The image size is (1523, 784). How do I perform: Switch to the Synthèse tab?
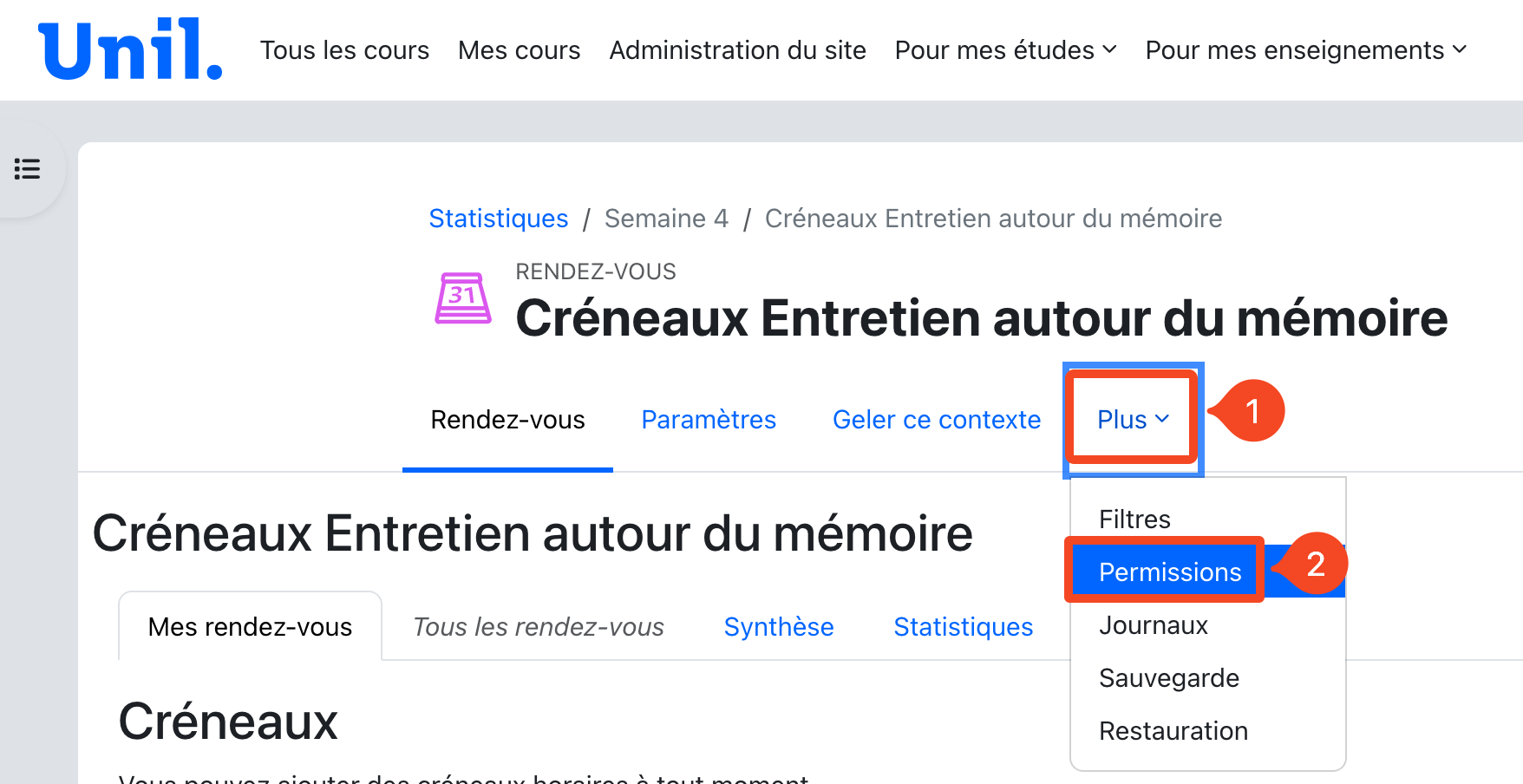coord(779,627)
